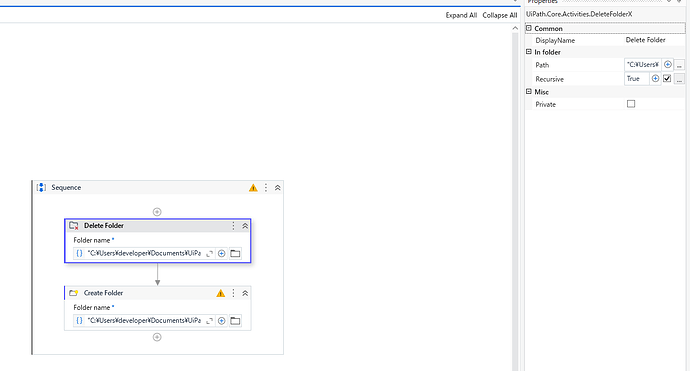Click the Path property input field
This screenshot has width=690, height=371.
pyautogui.click(x=642, y=65)
